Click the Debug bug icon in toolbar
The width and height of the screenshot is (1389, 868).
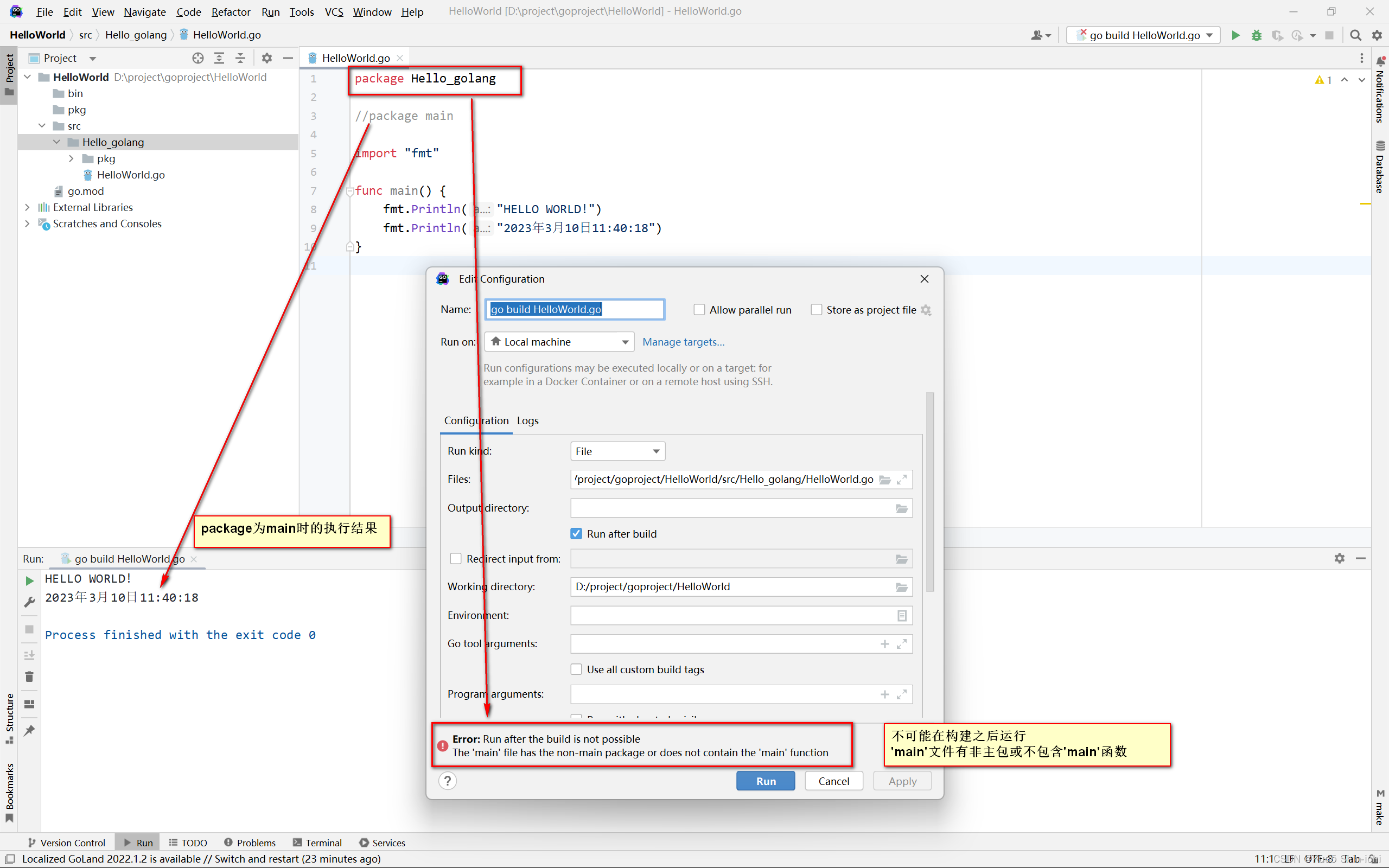(1257, 35)
